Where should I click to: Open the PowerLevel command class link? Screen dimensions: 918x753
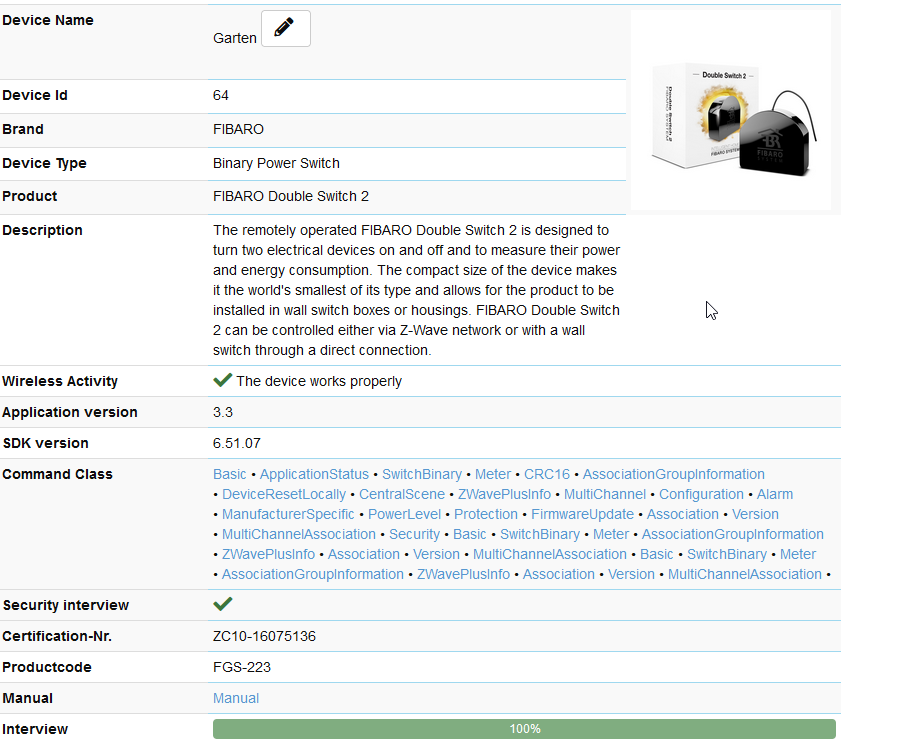(x=405, y=514)
